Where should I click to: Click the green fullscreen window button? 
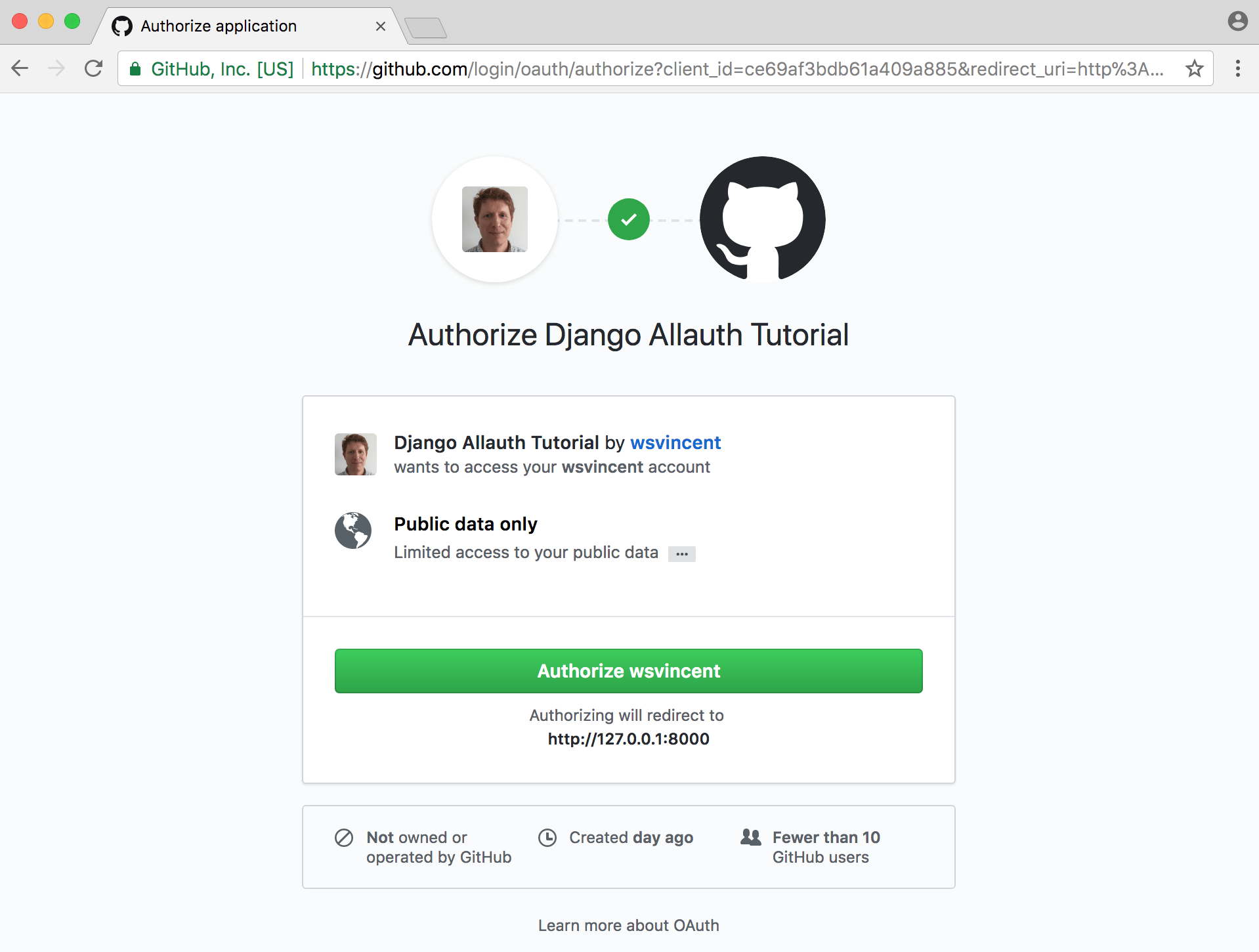pyautogui.click(x=72, y=21)
